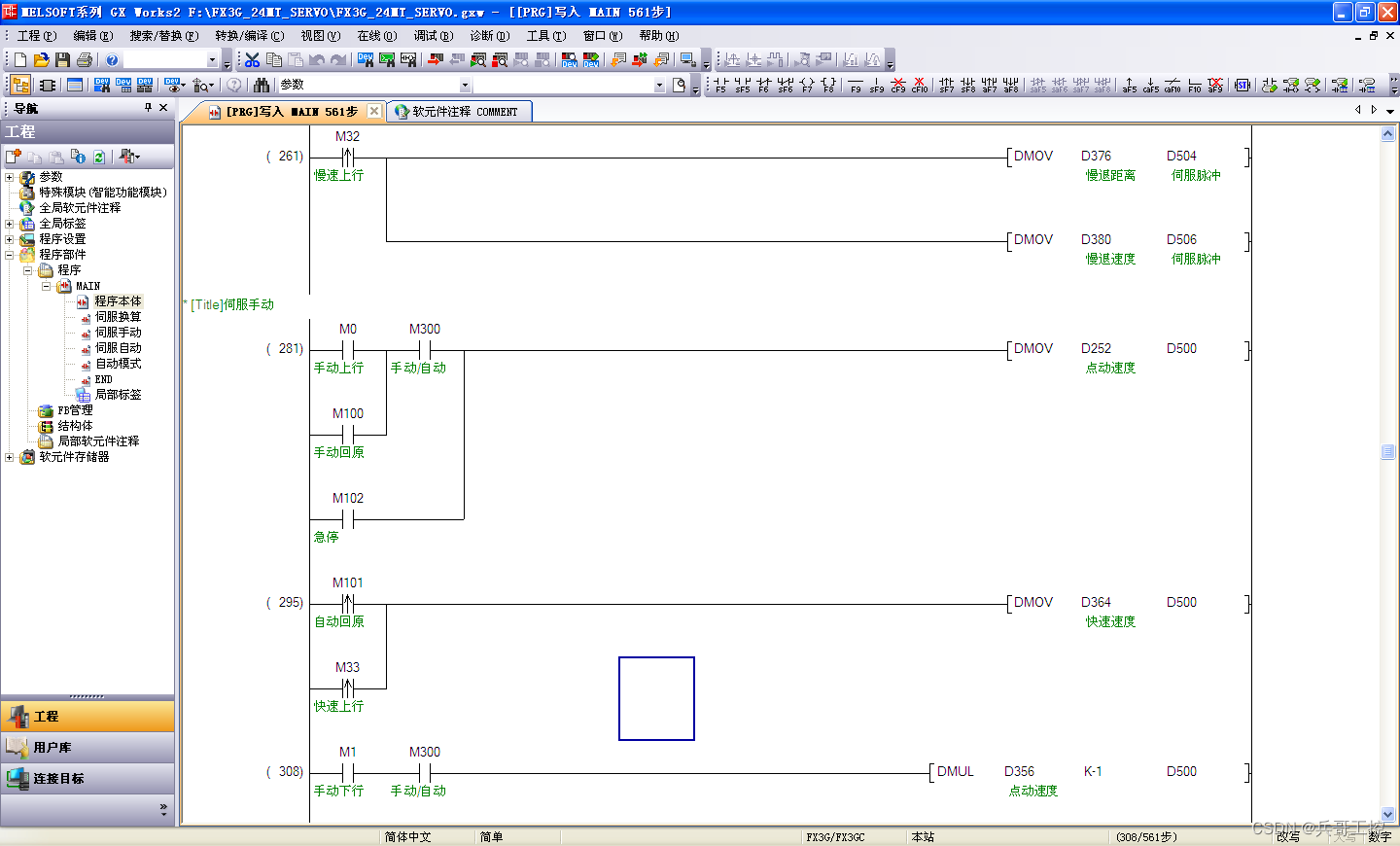The width and height of the screenshot is (1400, 846).
Task: Click the inline ST box icon
Action: (1242, 86)
